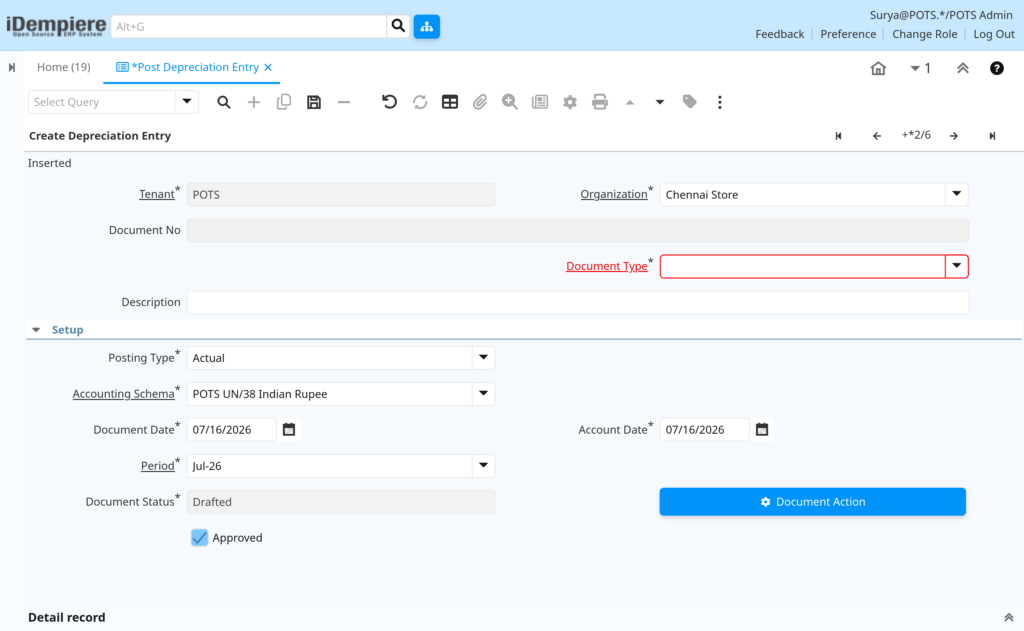The image size is (1024, 631).
Task: Print using the printer icon
Action: 600,102
